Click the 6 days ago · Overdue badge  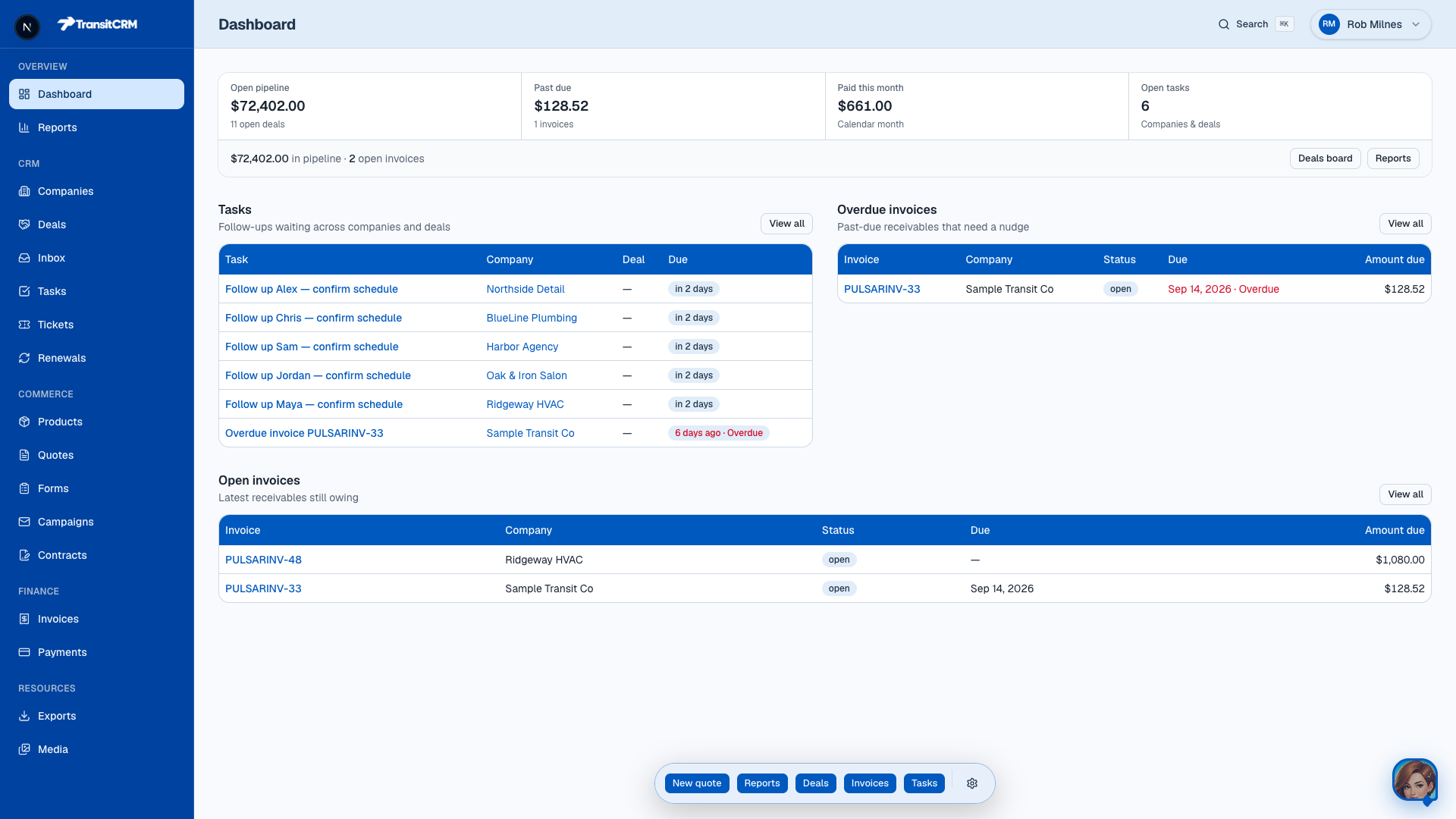(x=719, y=433)
